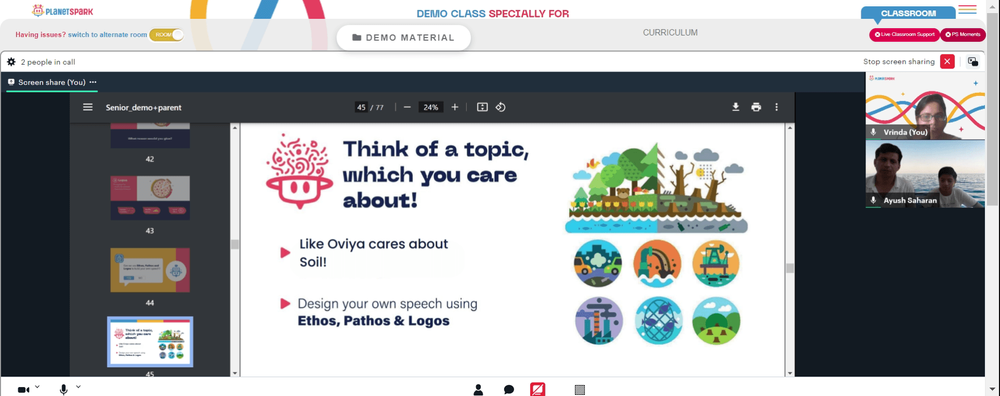Open call settings gear icon

11,62
